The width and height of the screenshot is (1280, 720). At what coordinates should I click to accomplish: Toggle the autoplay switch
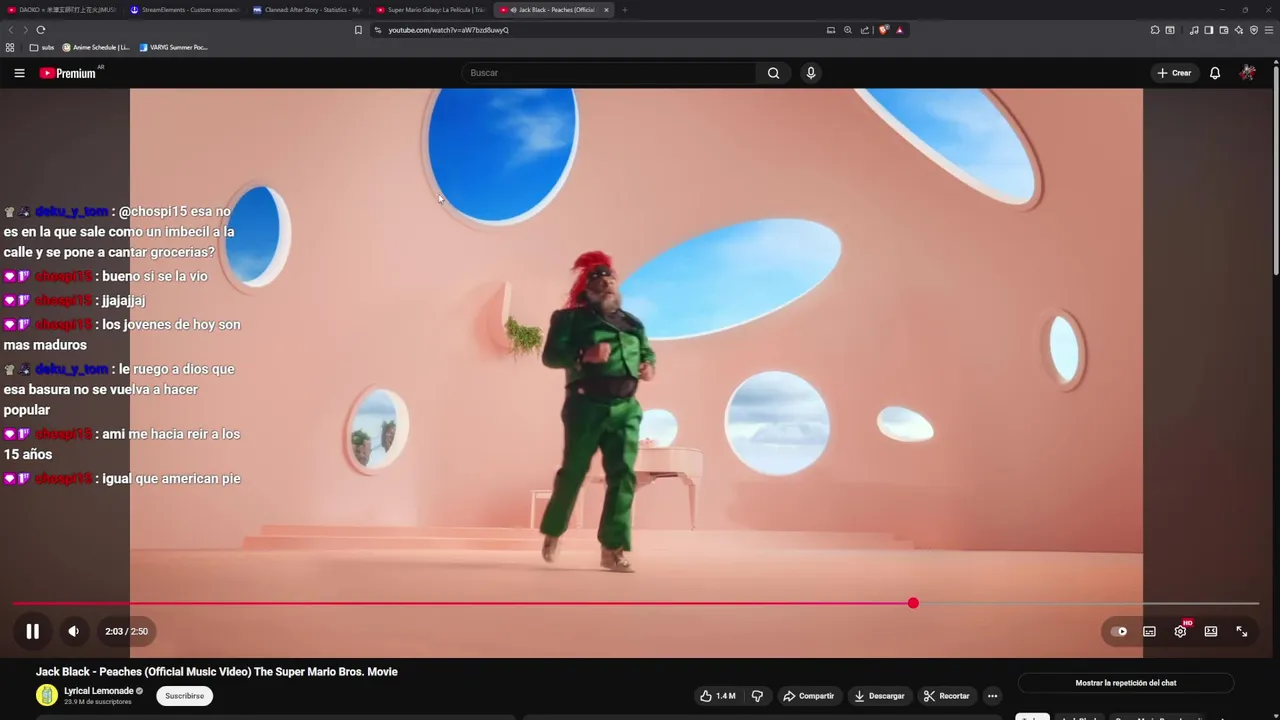pyautogui.click(x=1119, y=631)
